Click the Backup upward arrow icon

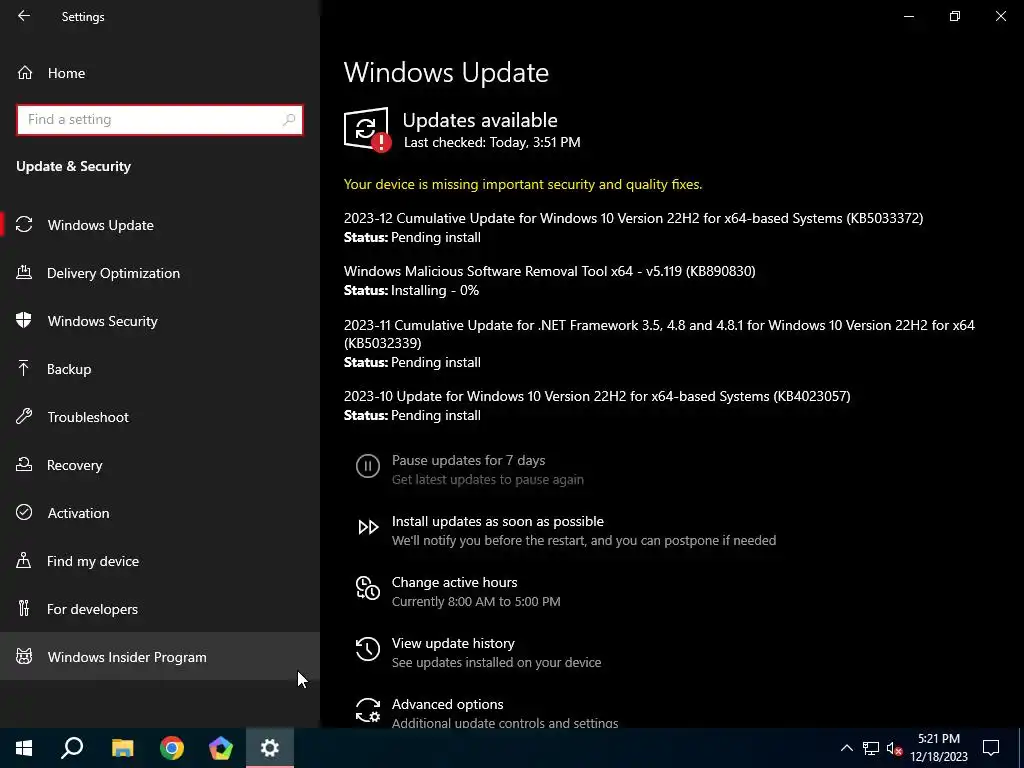24,368
